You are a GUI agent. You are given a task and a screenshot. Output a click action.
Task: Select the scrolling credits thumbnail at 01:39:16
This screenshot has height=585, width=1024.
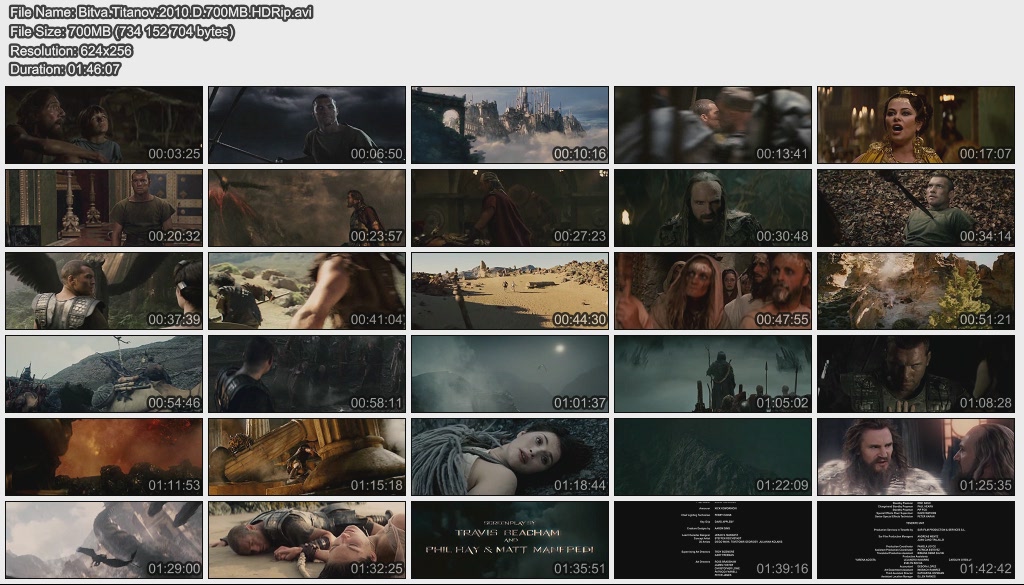click(713, 540)
